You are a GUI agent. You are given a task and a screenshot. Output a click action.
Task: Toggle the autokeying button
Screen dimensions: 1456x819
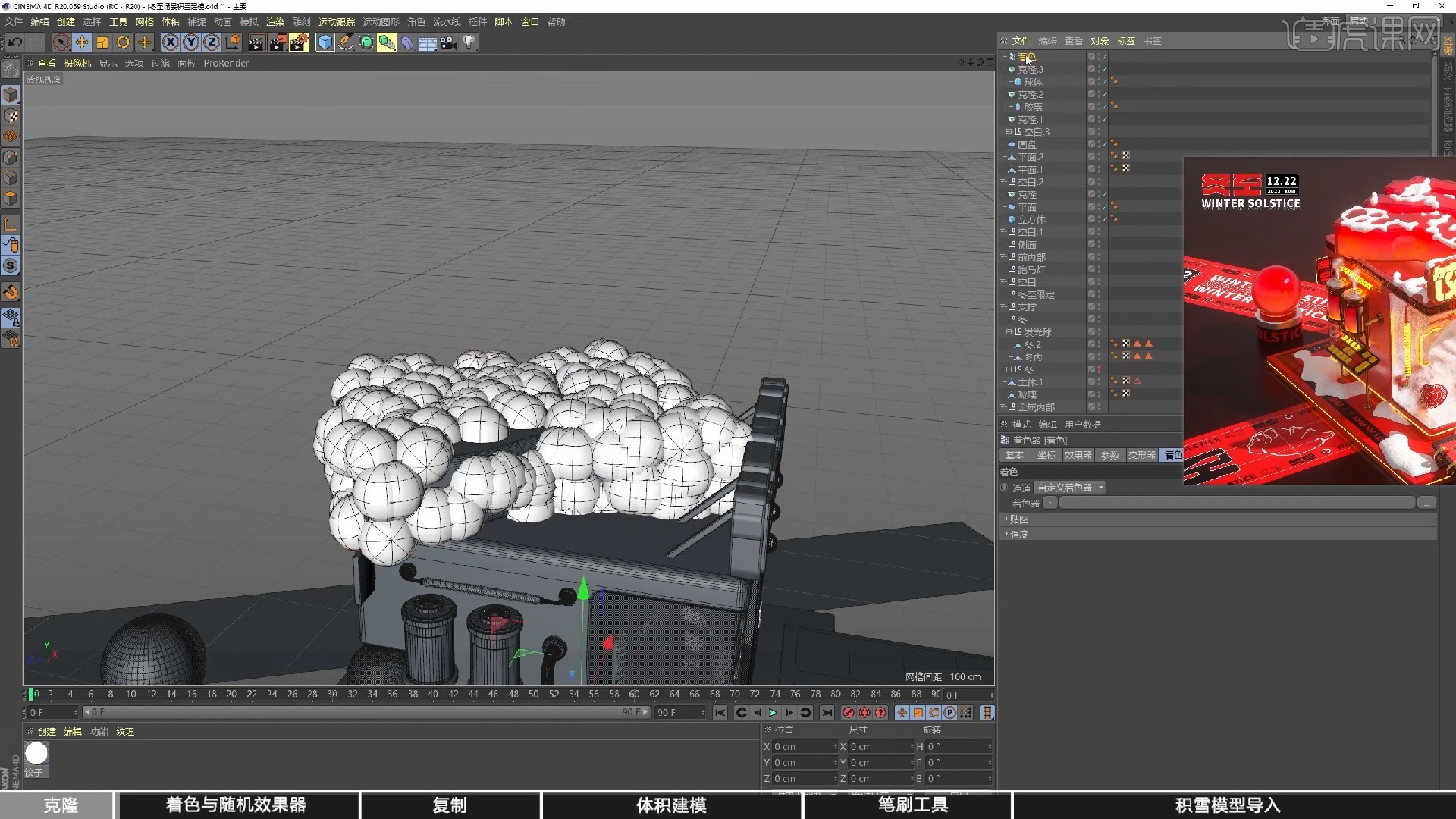point(864,713)
